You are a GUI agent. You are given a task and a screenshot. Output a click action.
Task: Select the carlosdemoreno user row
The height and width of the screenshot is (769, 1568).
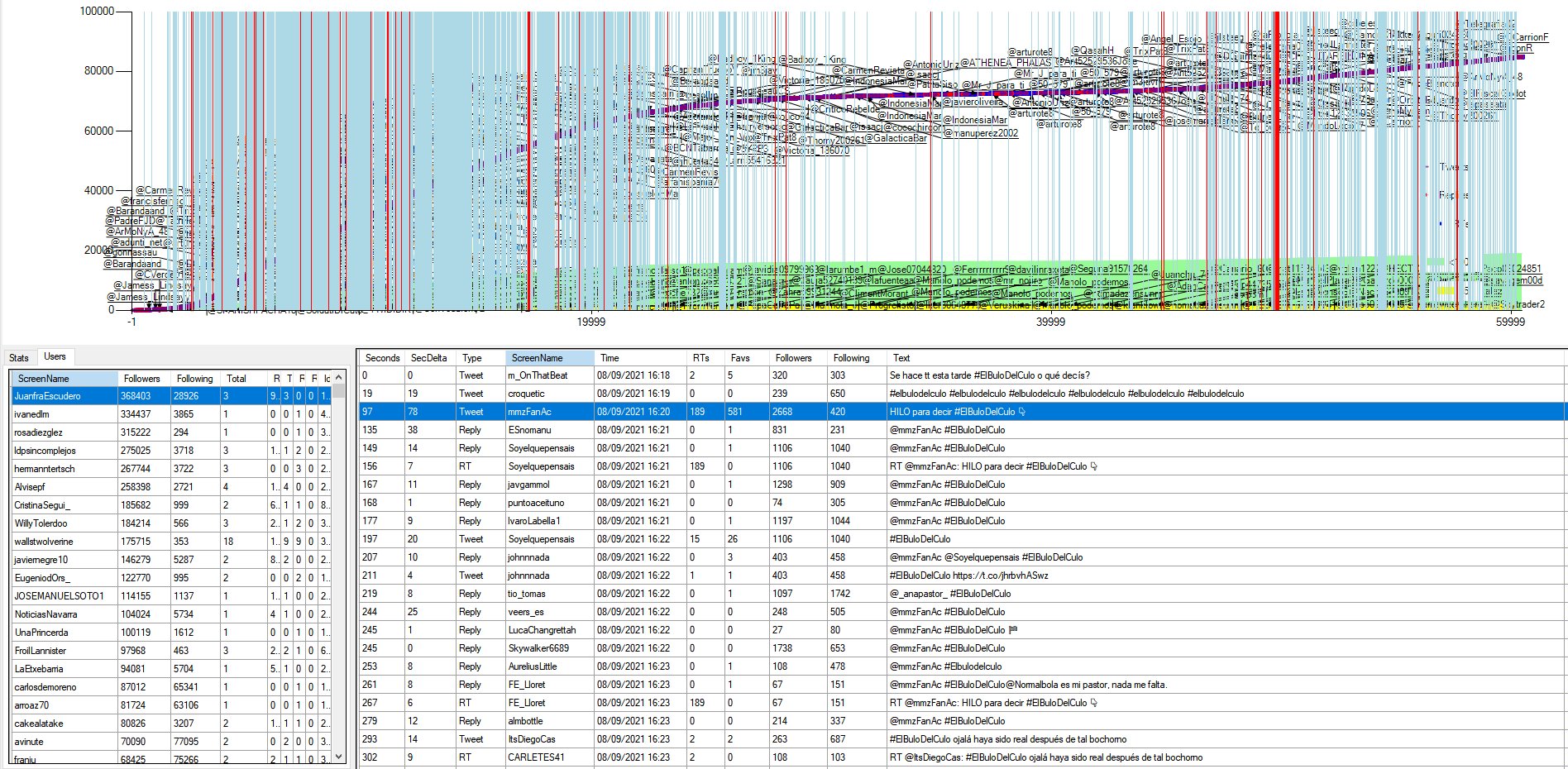coord(171,687)
